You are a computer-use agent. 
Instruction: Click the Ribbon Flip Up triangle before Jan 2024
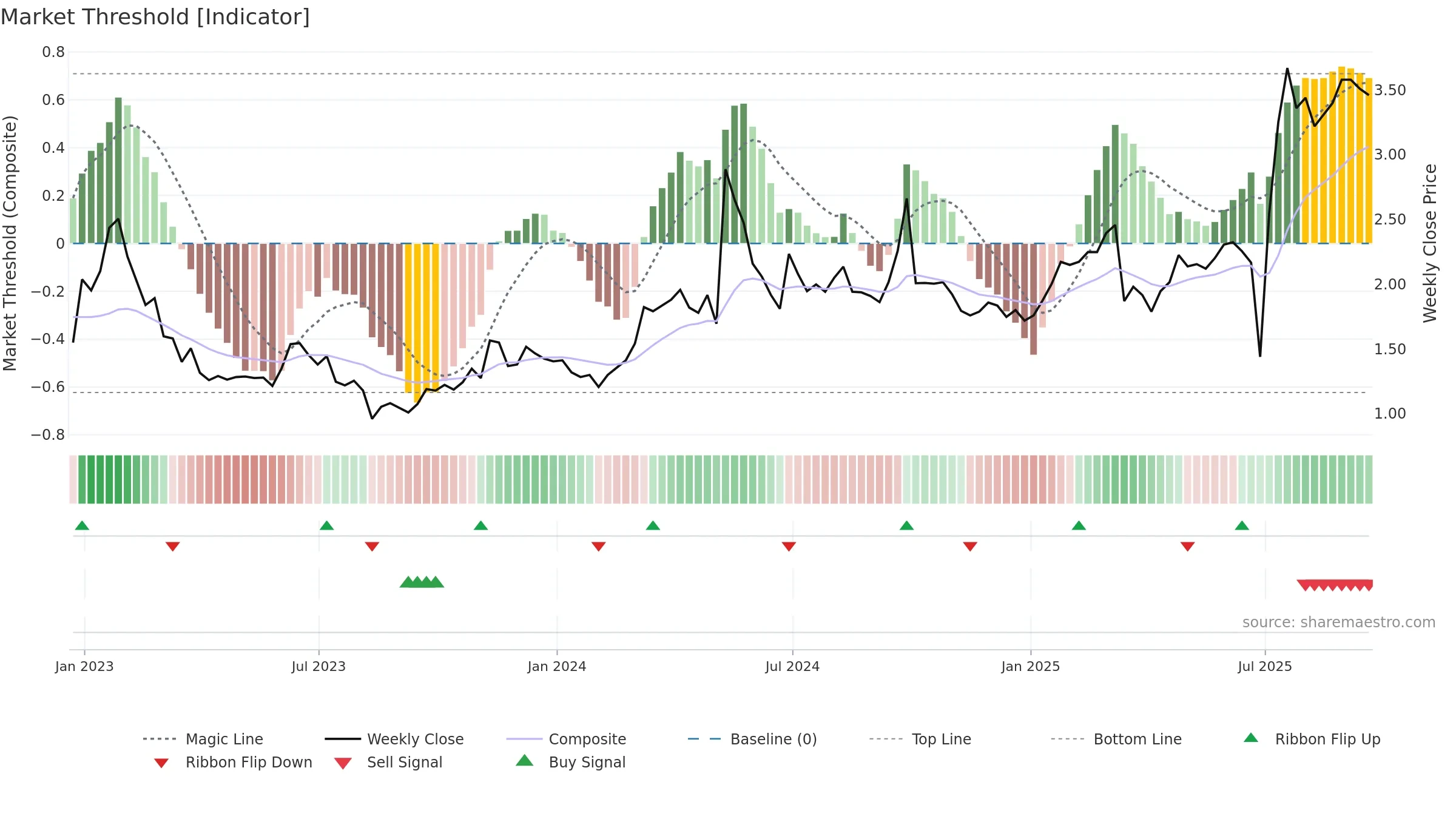pyautogui.click(x=480, y=525)
